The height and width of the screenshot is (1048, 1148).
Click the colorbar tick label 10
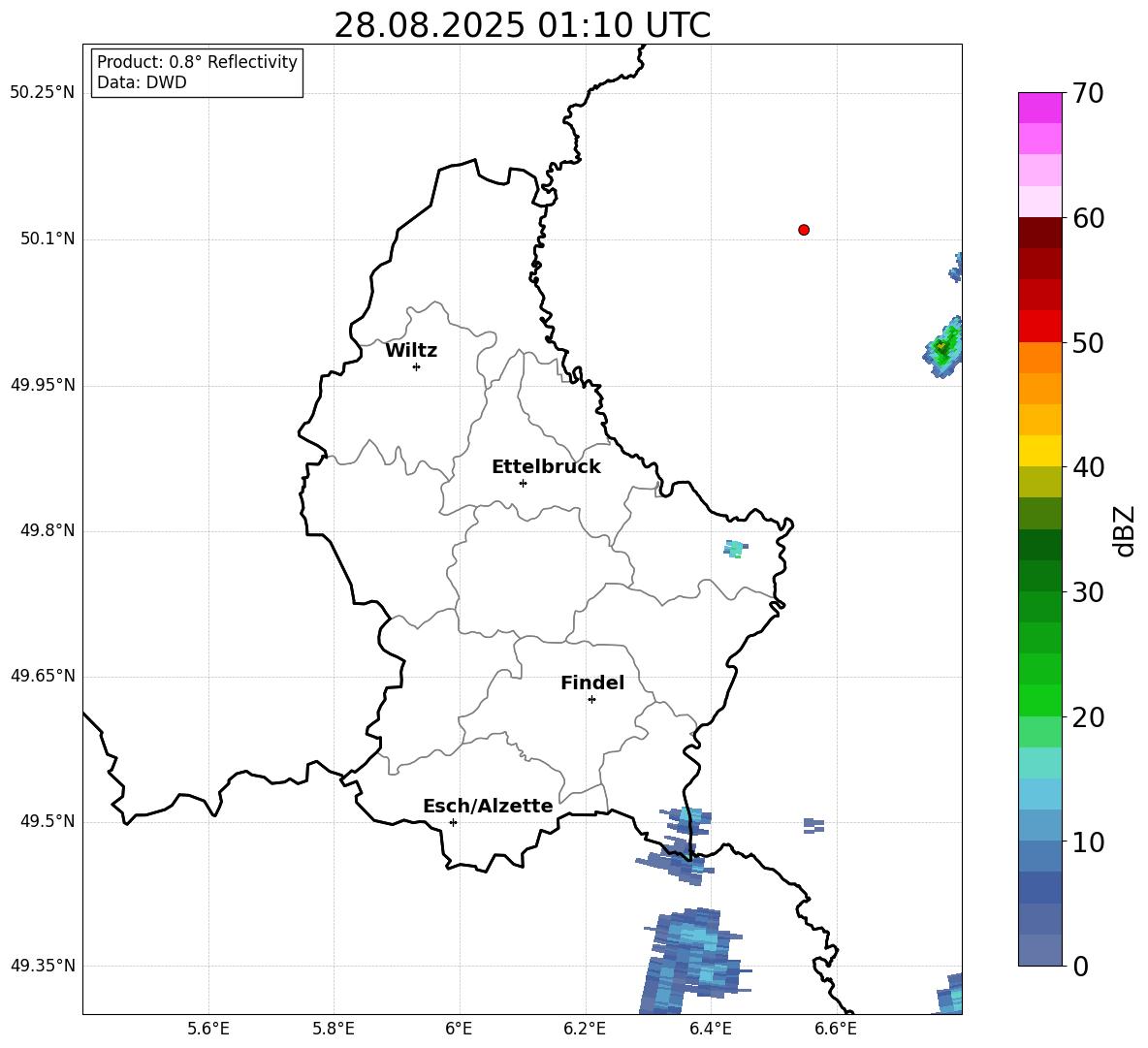click(1088, 842)
